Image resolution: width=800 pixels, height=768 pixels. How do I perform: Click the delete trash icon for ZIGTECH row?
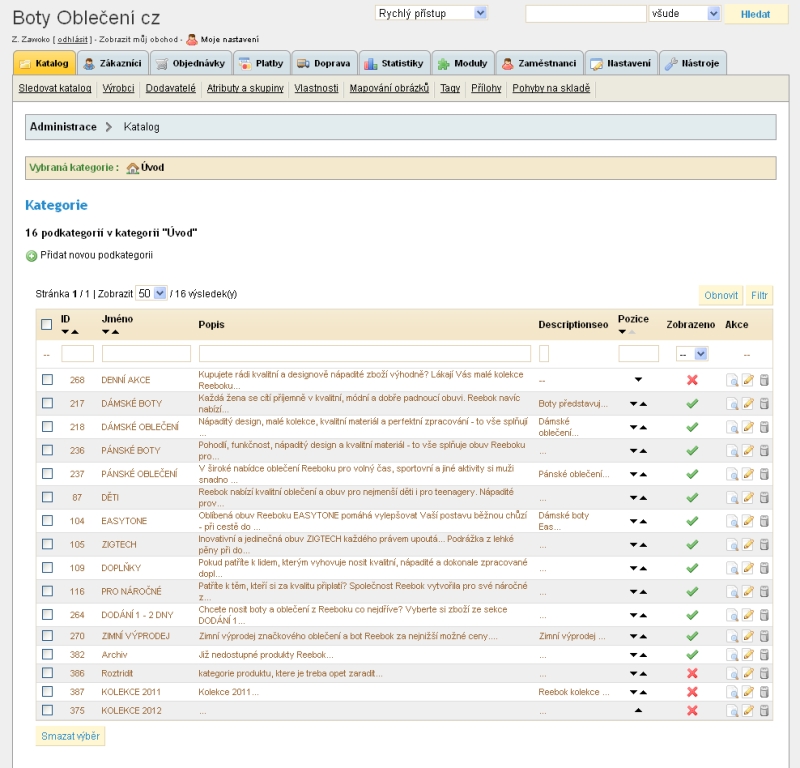(x=764, y=545)
